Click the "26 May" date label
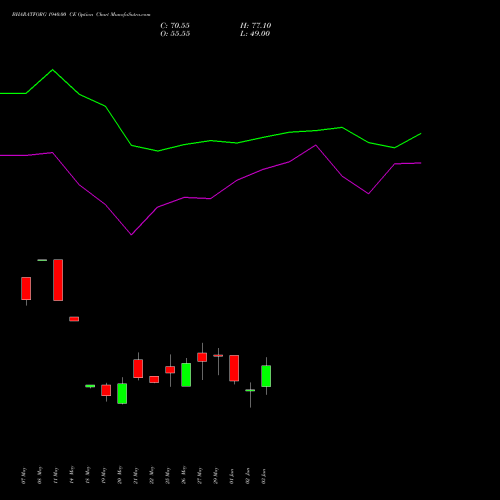500x500 pixels. 184,476
